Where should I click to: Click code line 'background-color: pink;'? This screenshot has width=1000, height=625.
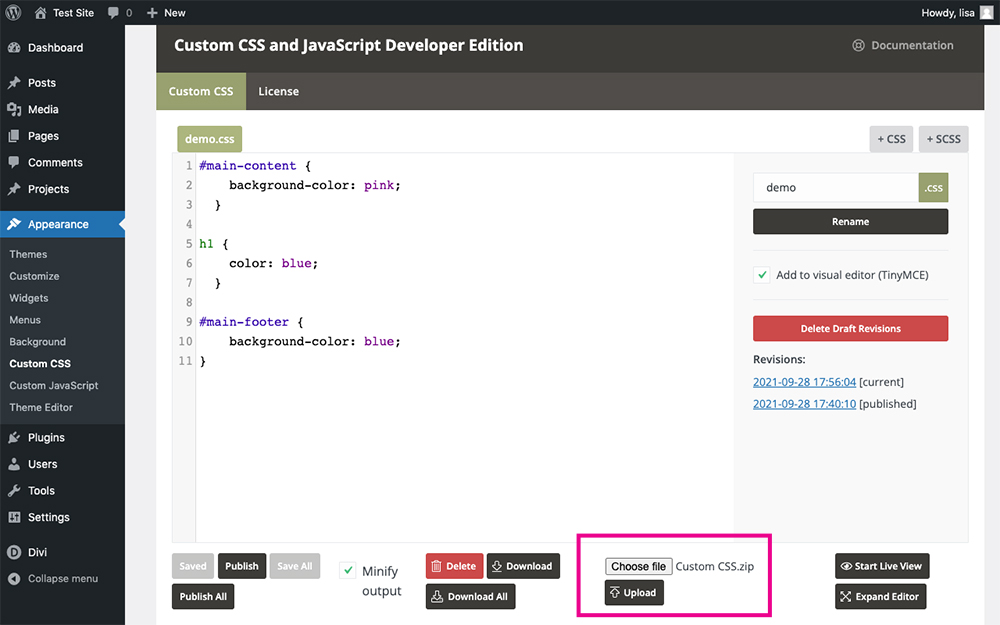coord(314,186)
